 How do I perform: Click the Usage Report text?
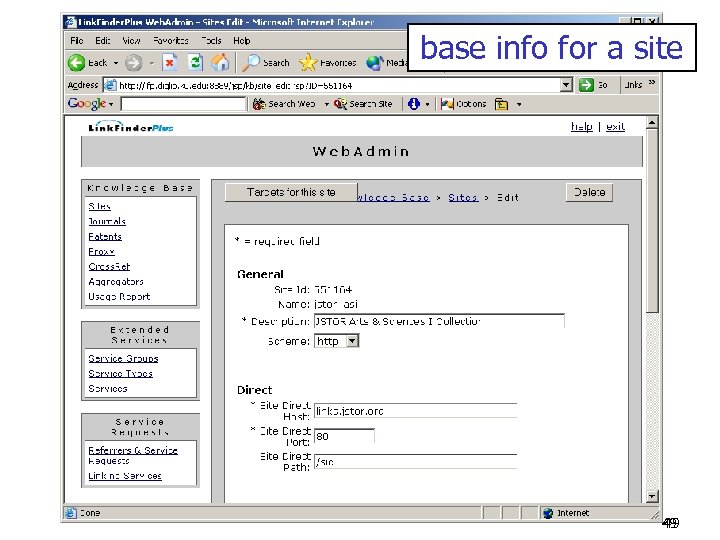pyautogui.click(x=119, y=297)
